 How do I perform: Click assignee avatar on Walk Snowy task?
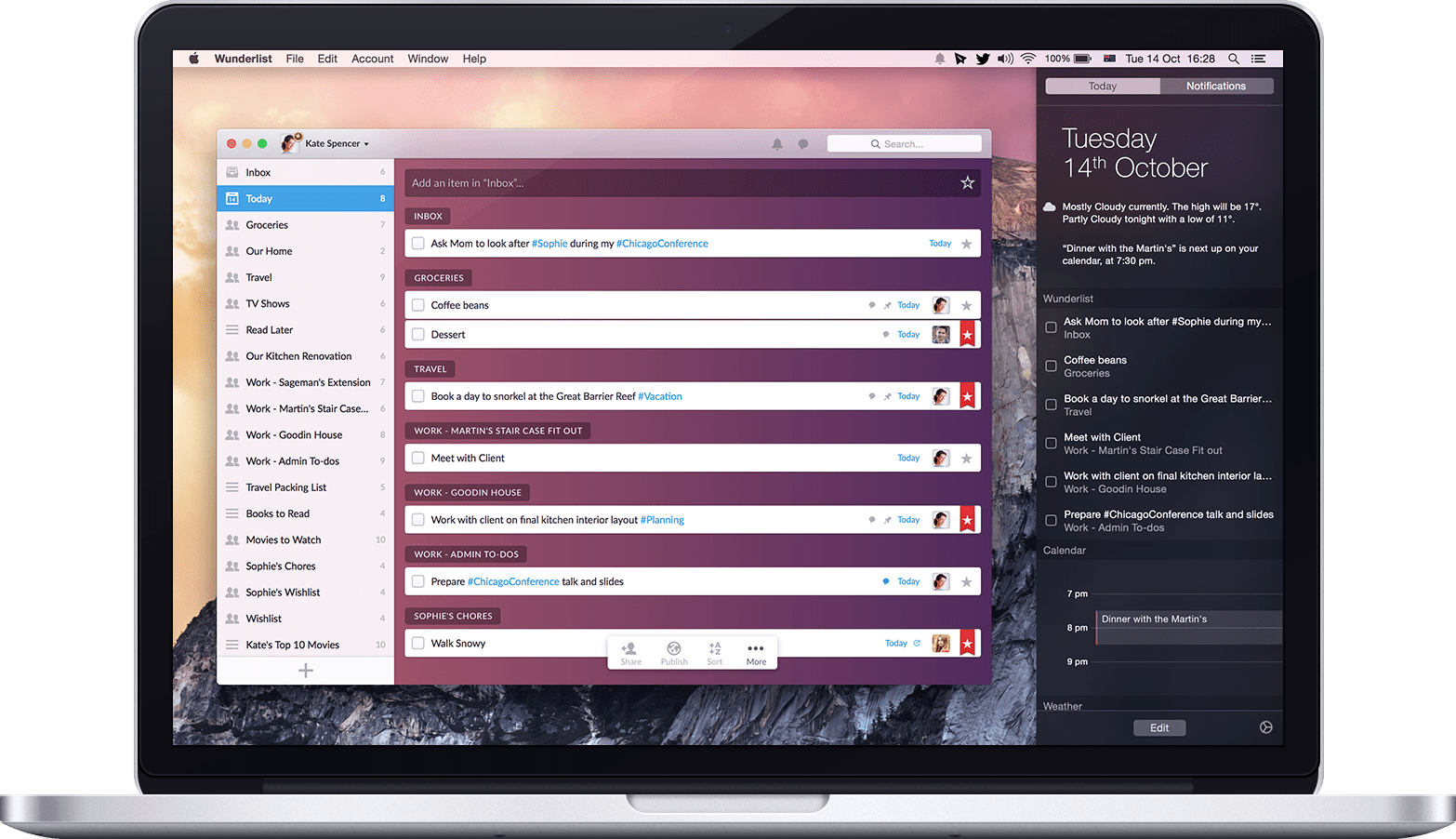pyautogui.click(x=941, y=644)
